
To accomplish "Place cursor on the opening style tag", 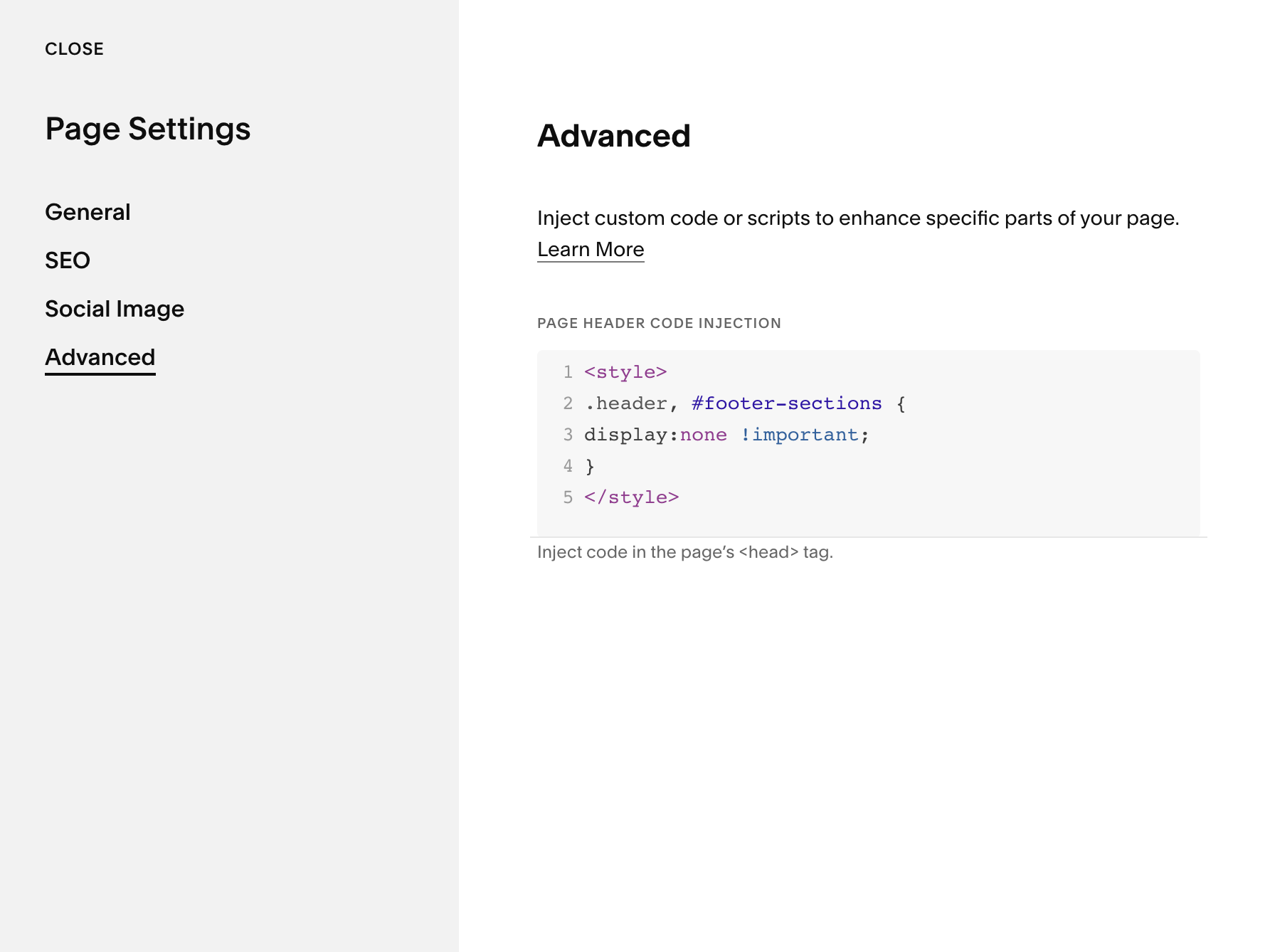I will 625,371.
